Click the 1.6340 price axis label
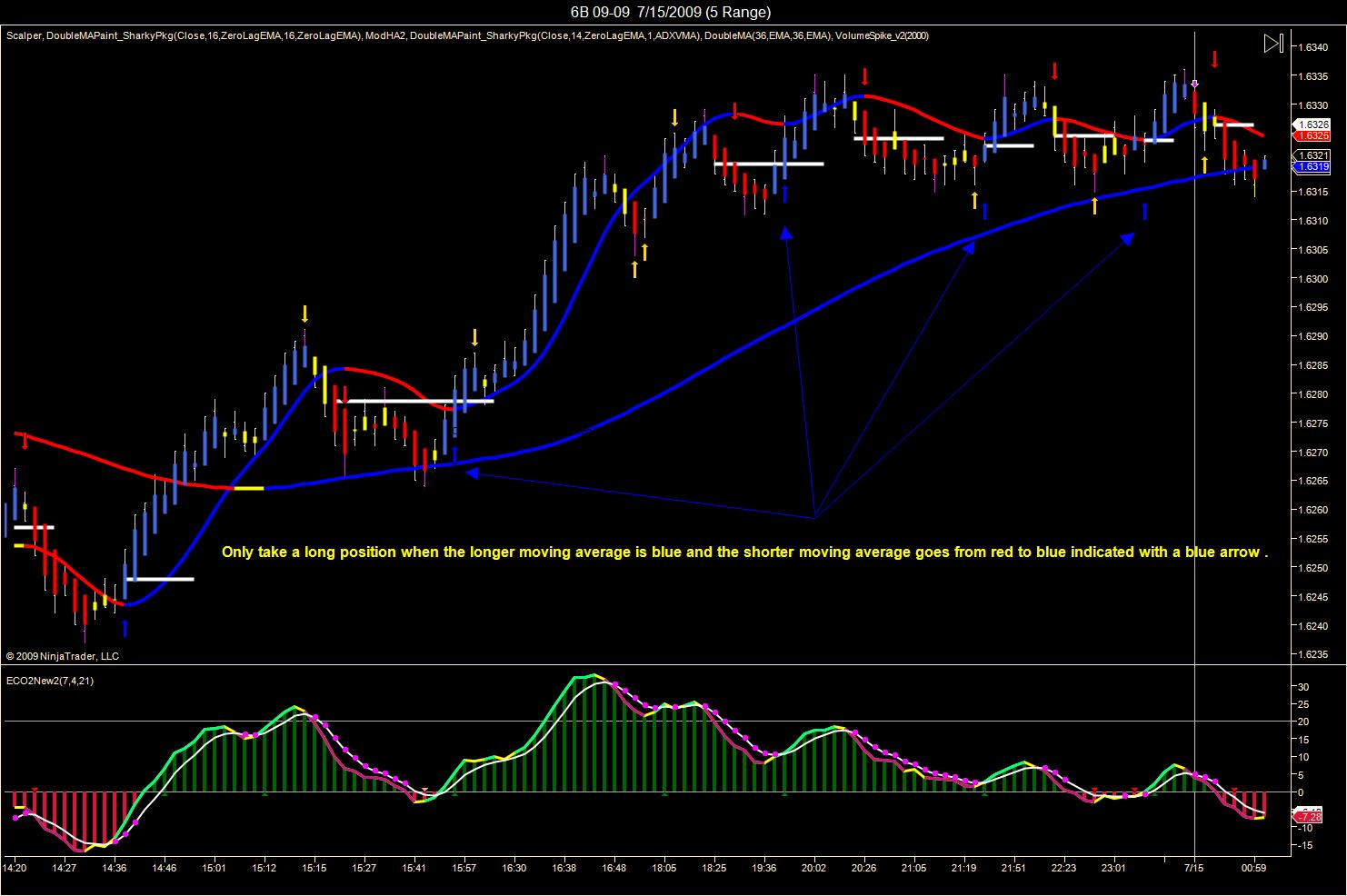 pyautogui.click(x=1313, y=47)
